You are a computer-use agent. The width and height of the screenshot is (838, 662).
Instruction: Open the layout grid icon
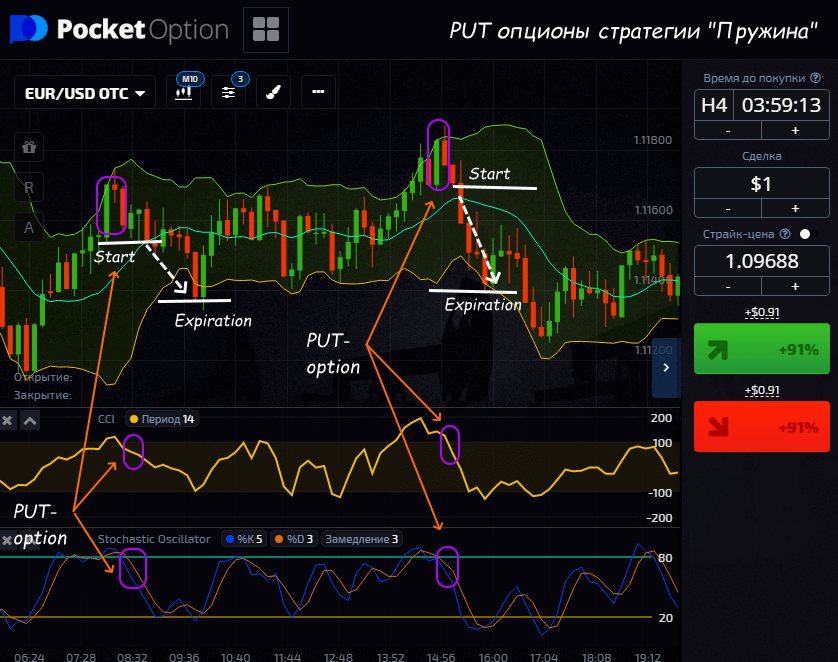[x=265, y=29]
